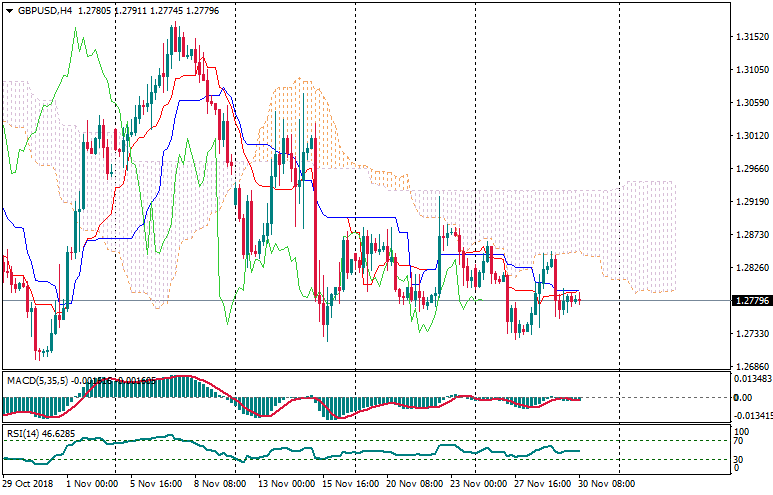The height and width of the screenshot is (495, 773).
Task: Click the 5 Nov 16:00 time label
Action: 157,481
